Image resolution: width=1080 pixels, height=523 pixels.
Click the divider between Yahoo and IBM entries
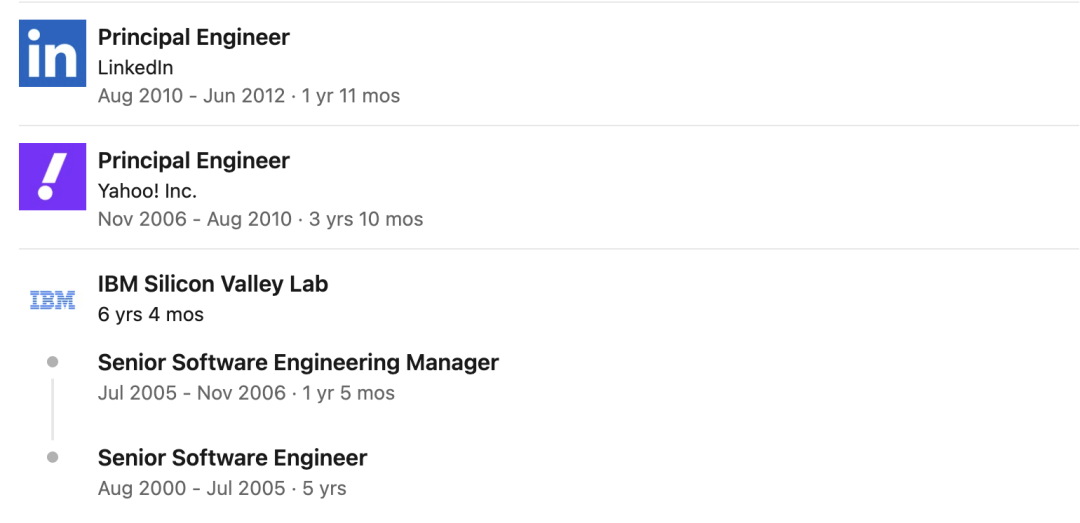tap(548, 248)
